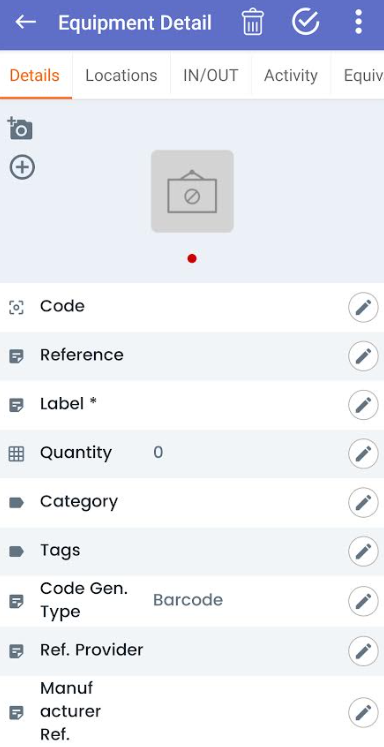384x747 pixels.
Task: Edit the Reference field pencil icon
Action: [x=363, y=356]
